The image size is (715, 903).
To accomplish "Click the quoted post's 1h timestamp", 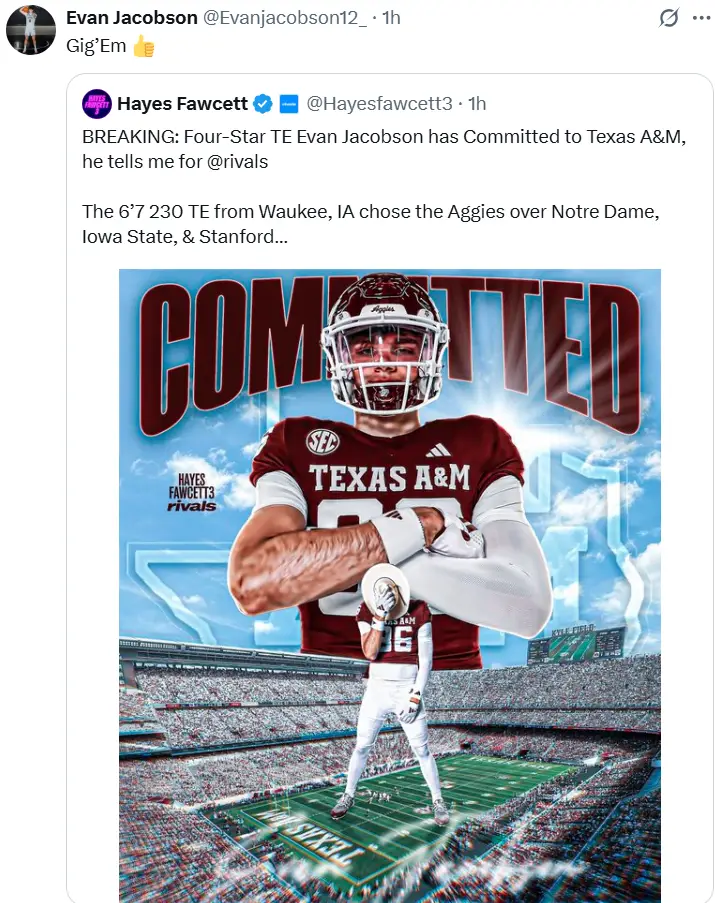I will [477, 104].
